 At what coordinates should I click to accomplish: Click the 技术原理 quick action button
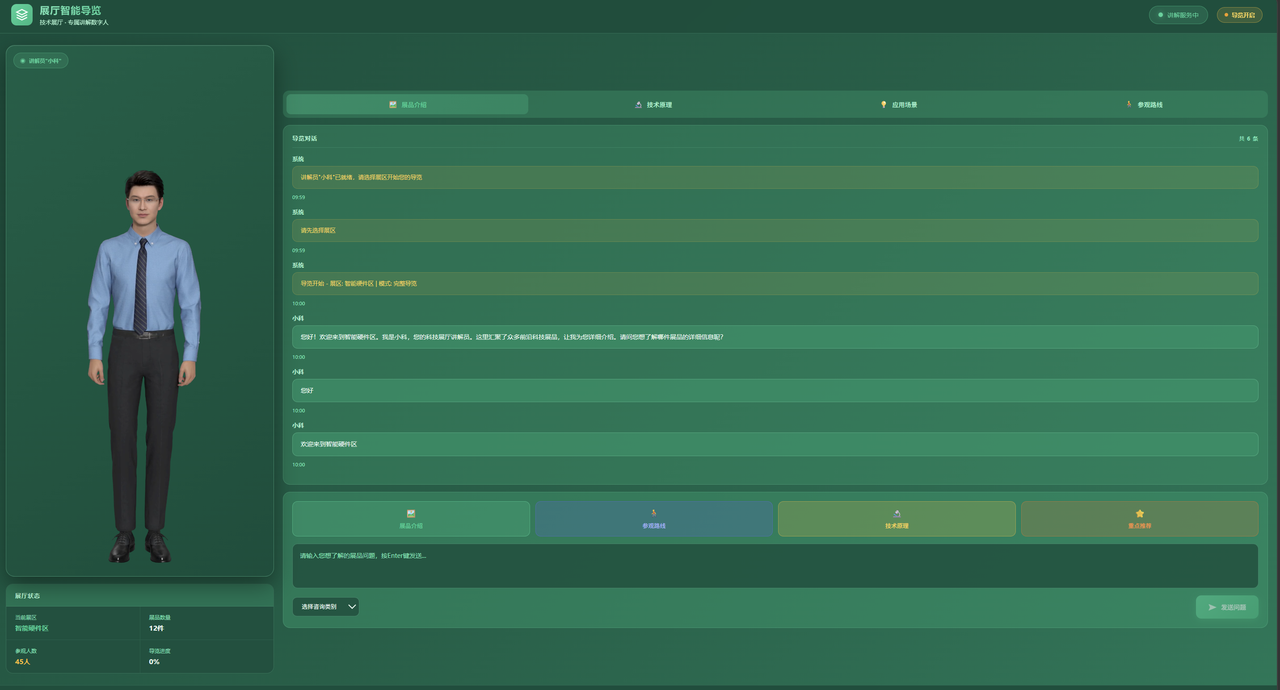[897, 519]
